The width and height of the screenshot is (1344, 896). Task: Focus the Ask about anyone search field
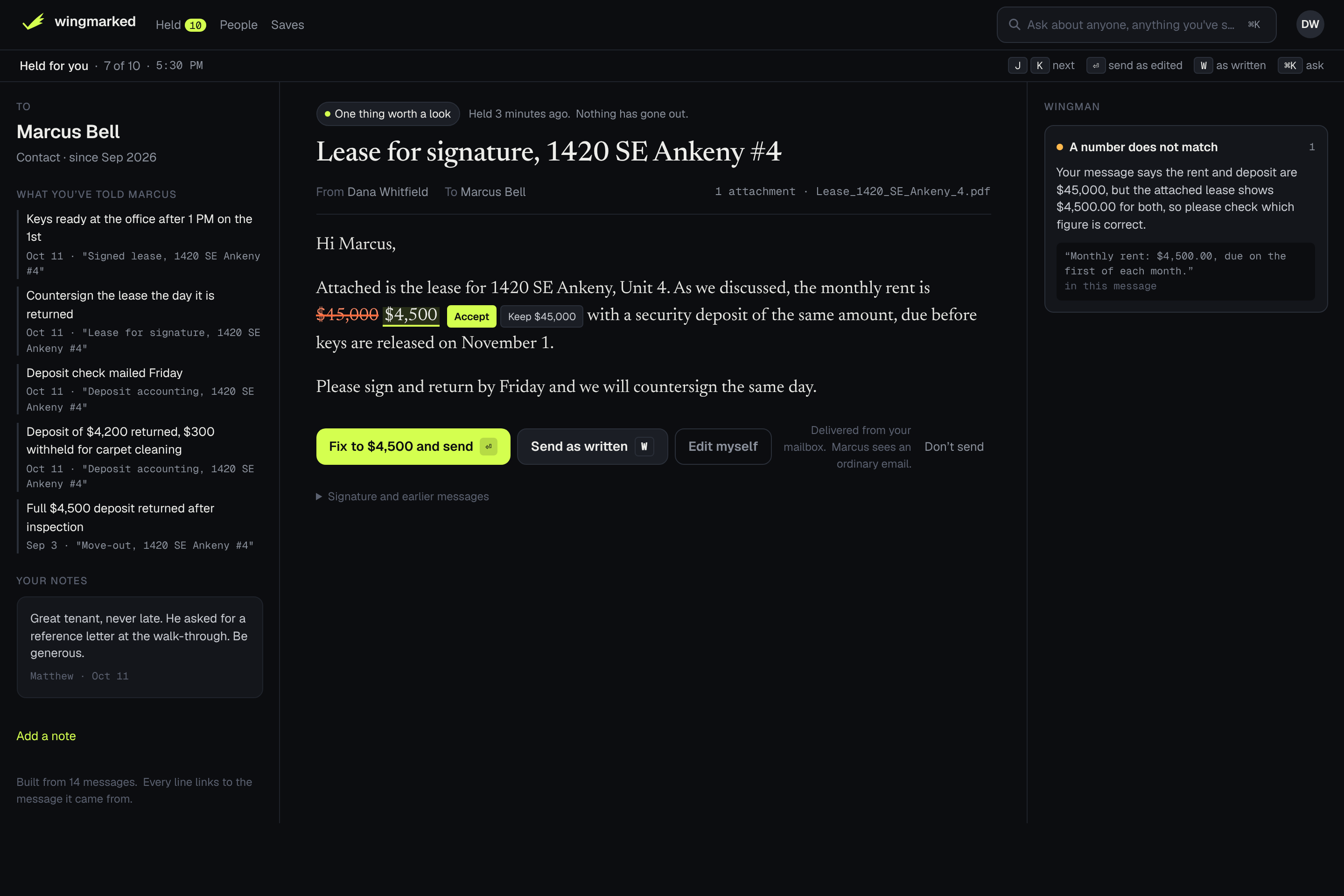pyautogui.click(x=1136, y=25)
